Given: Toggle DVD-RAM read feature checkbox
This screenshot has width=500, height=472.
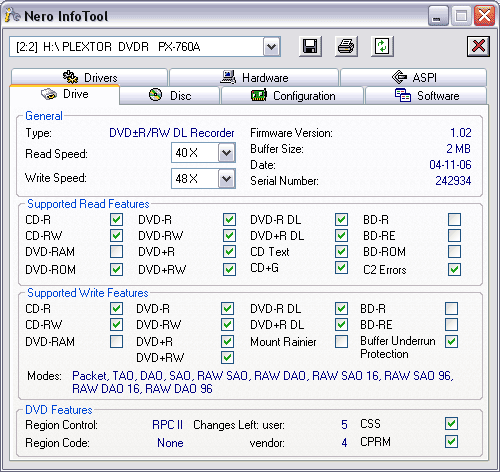Looking at the screenshot, I should pyautogui.click(x=116, y=252).
